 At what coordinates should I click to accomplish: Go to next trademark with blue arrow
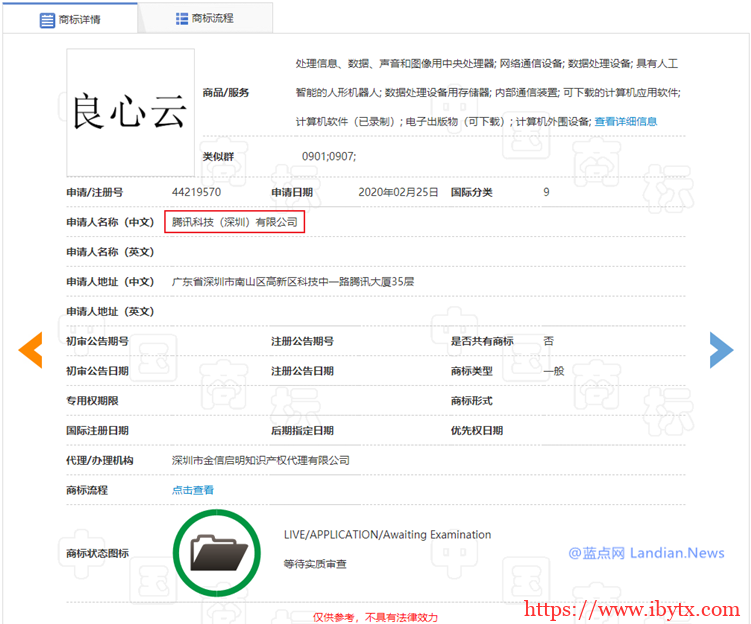[x=721, y=350]
